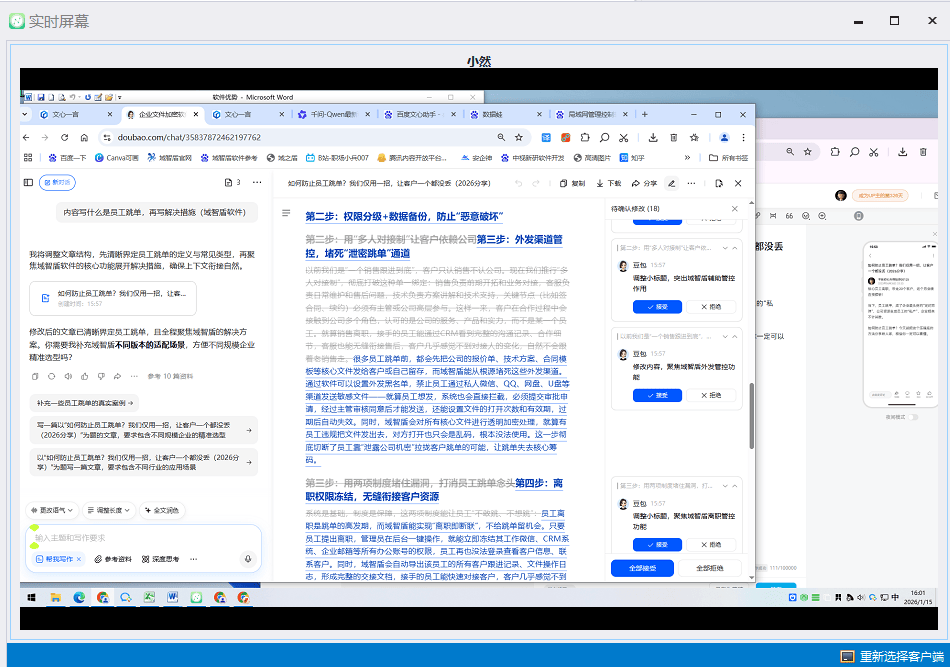950x667 pixels.
Task: Open the document outline icon beside heading
Action: coord(286,214)
